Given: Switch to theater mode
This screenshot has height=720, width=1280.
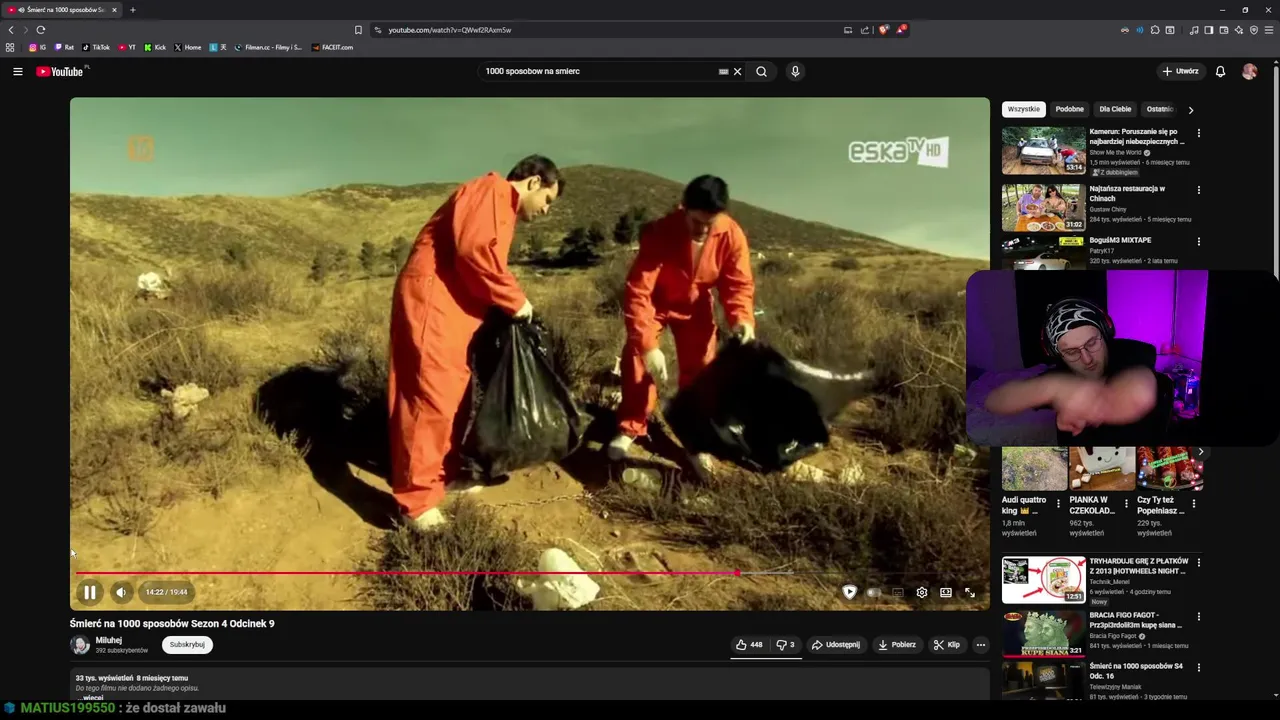Looking at the screenshot, I should pos(946,592).
